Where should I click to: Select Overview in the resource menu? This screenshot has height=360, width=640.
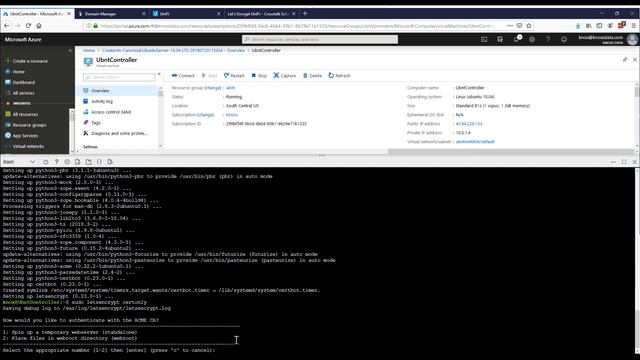117,91
